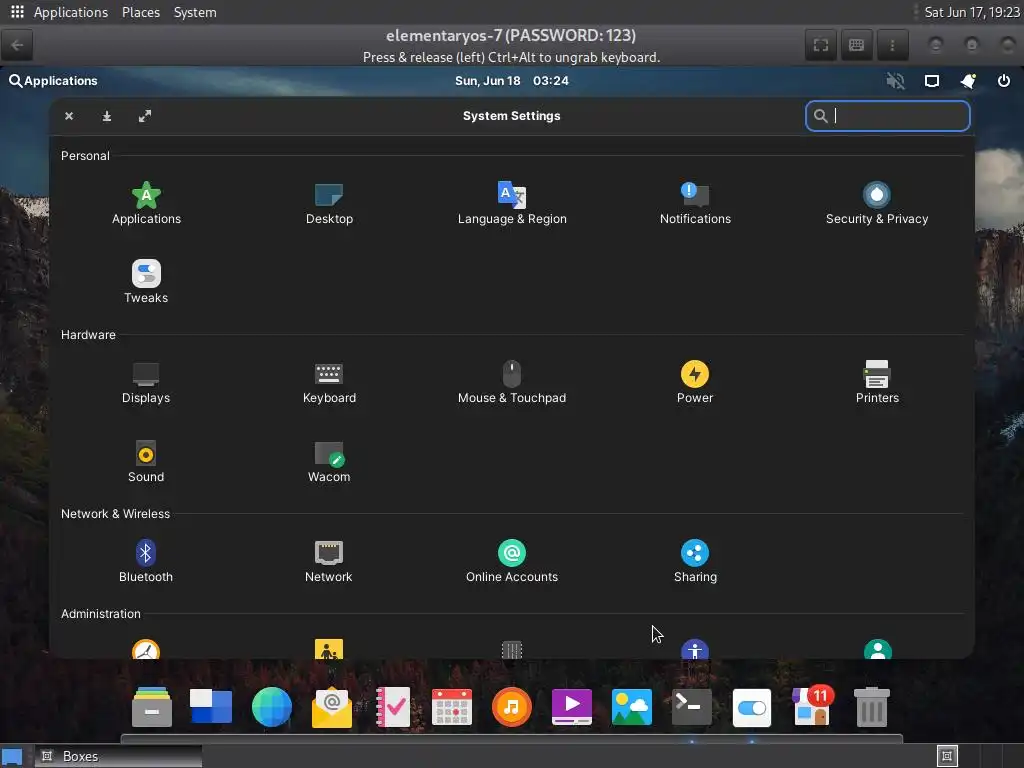
Task: Launch Music from the dock
Action: pos(512,707)
